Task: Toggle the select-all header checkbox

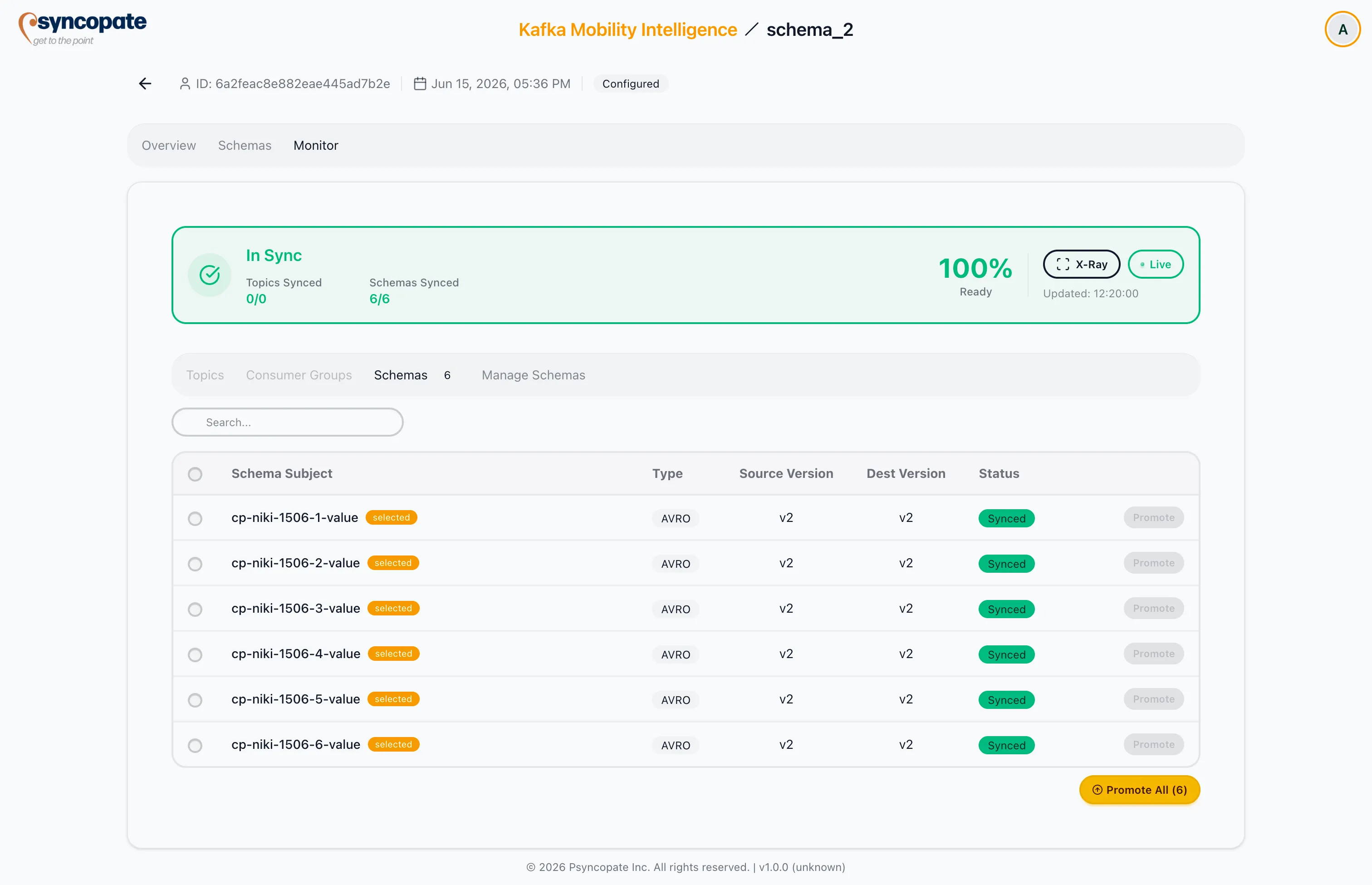Action: (196, 474)
